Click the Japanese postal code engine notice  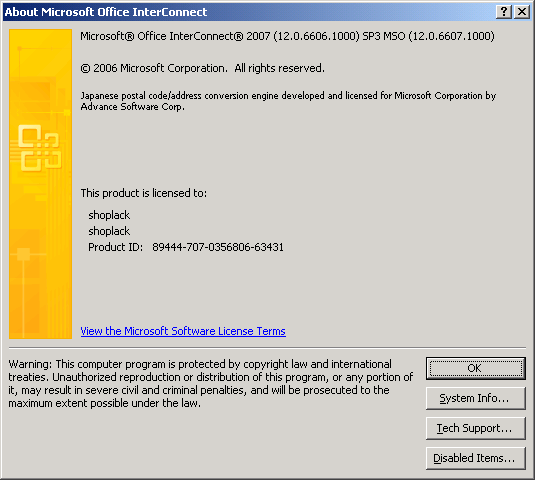[288, 101]
